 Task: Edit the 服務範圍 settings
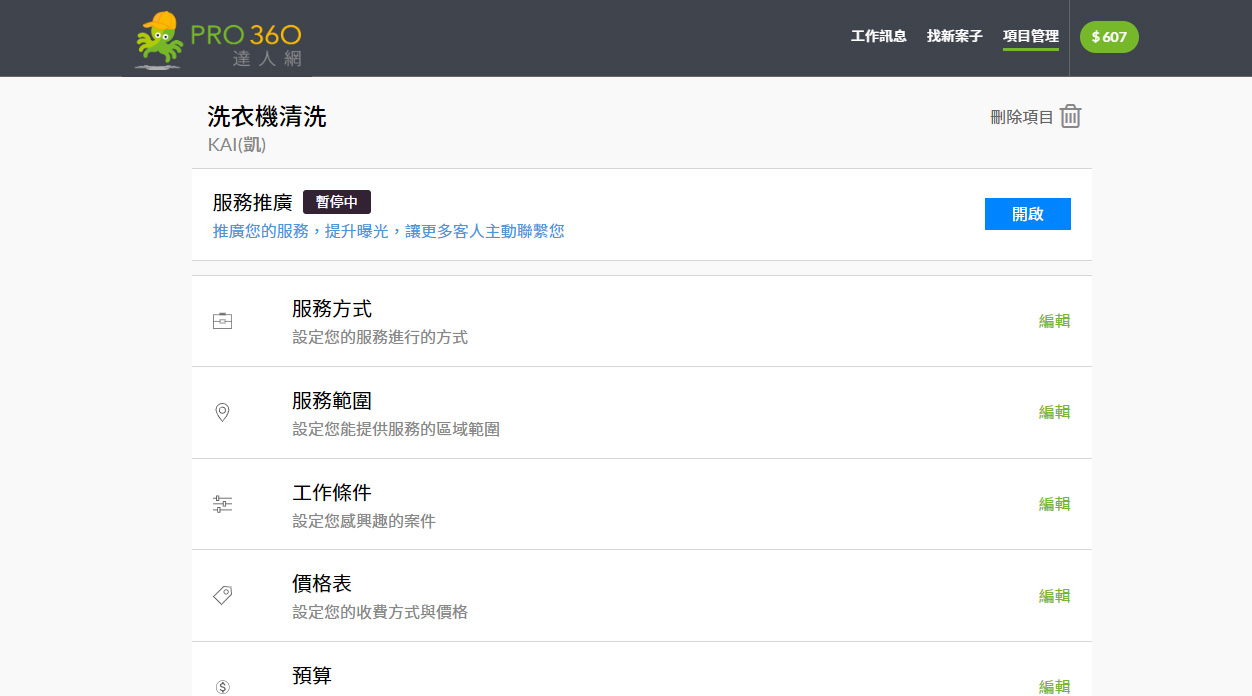click(x=1054, y=412)
